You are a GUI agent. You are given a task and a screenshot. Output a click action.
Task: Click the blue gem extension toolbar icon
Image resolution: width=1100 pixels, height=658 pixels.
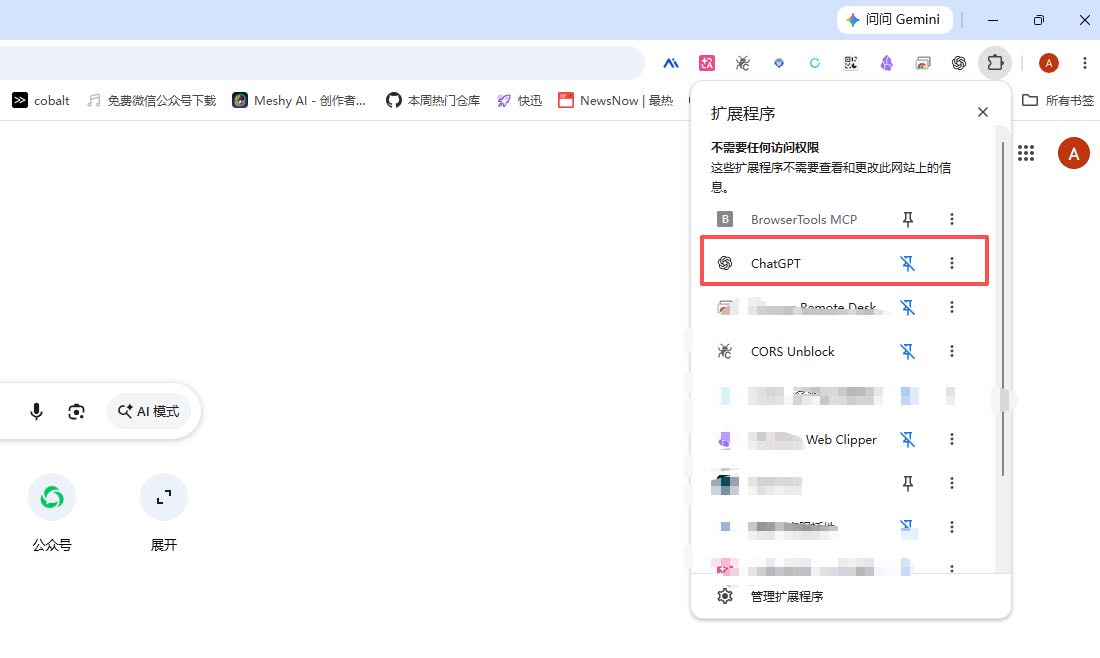click(x=779, y=63)
